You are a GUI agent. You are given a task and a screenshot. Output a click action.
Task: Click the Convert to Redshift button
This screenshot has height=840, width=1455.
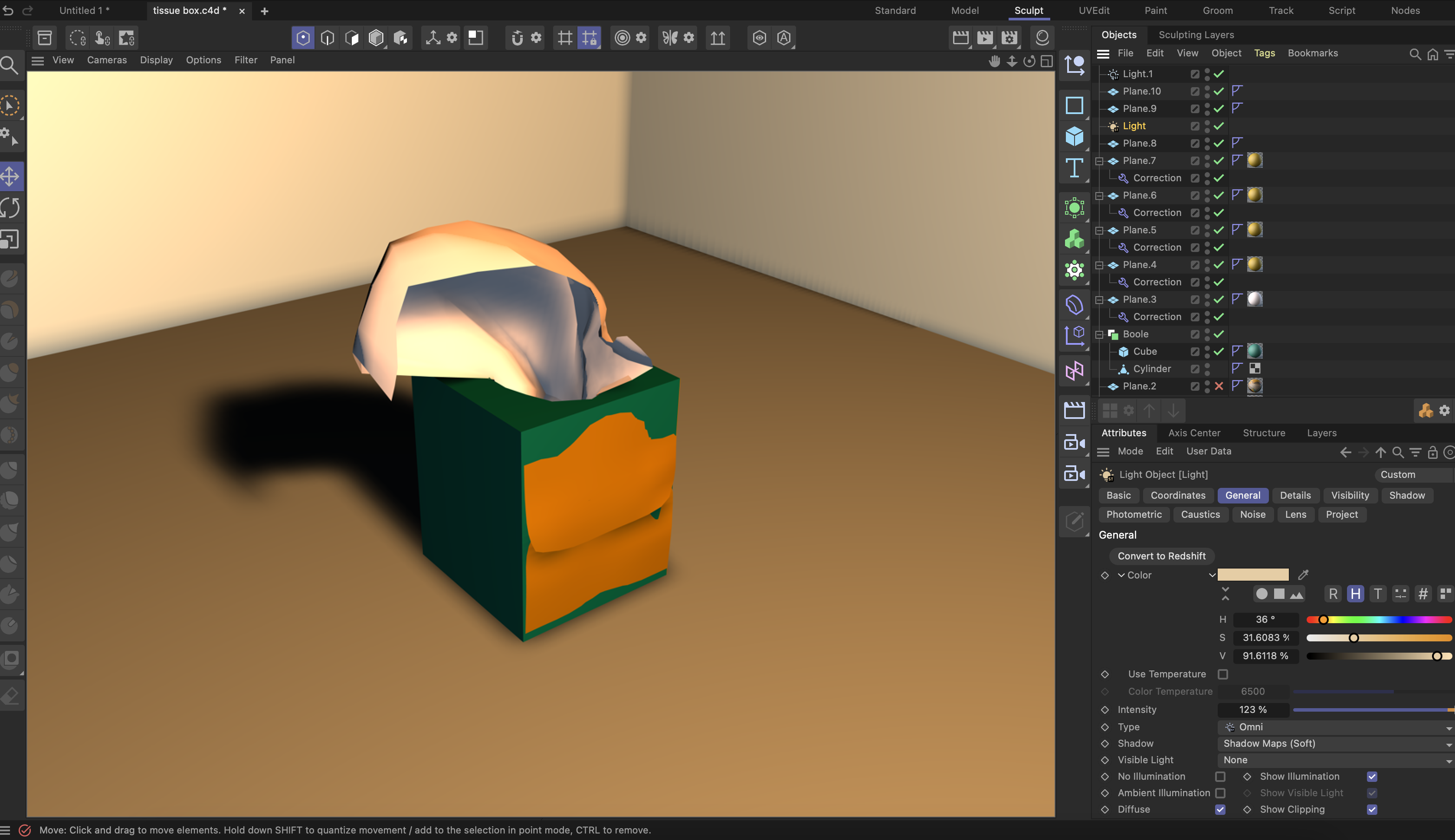click(x=1162, y=556)
